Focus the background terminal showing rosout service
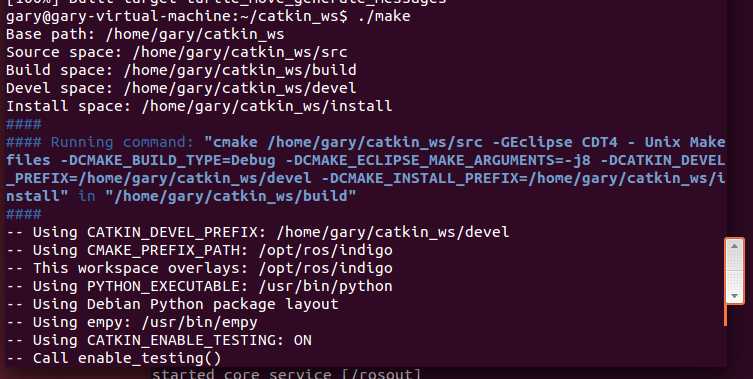The image size is (753, 379). 286,374
